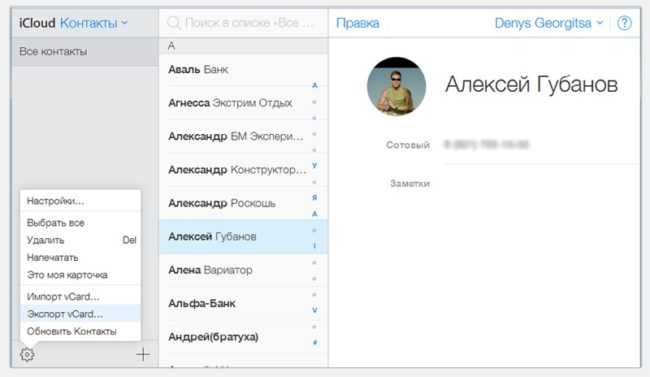This screenshot has width=650, height=377.
Task: Choose Импорт vCard… menu entry
Action: [80, 297]
